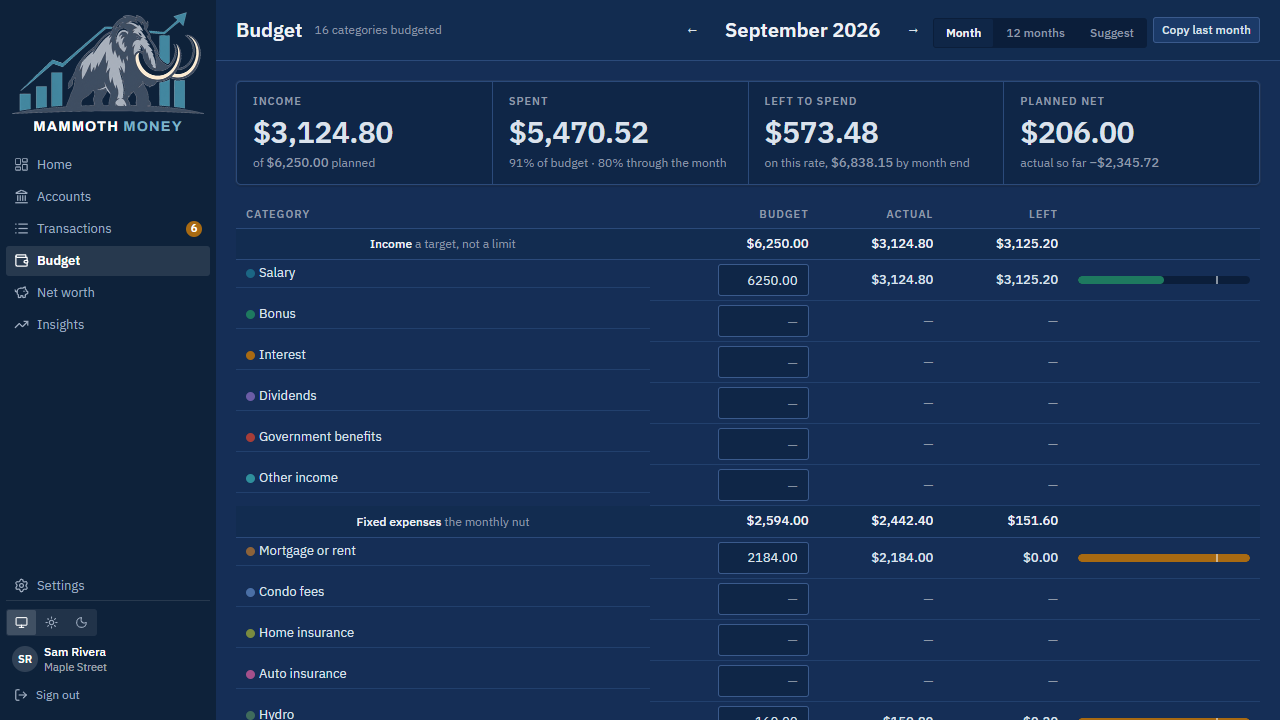Click the Settings gear icon

pos(21,586)
